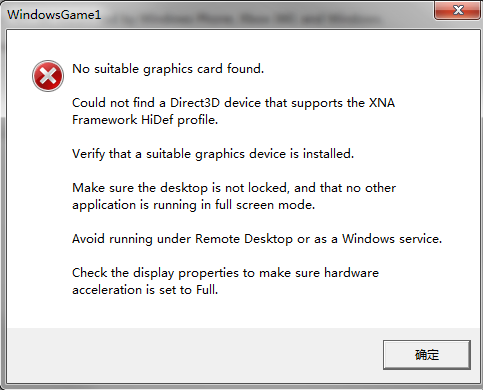This screenshot has width=483, height=390.
Task: Click the word "Framework" in the message
Action: point(105,120)
